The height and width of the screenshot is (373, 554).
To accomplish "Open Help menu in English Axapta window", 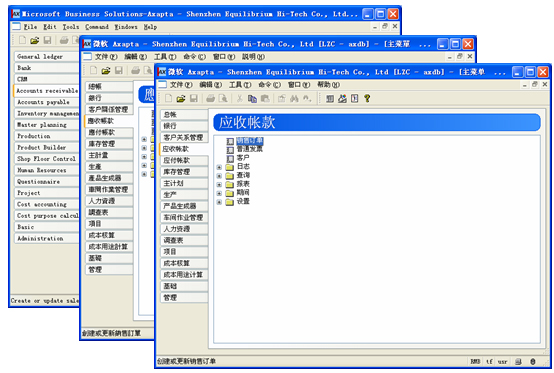I will [x=150, y=27].
